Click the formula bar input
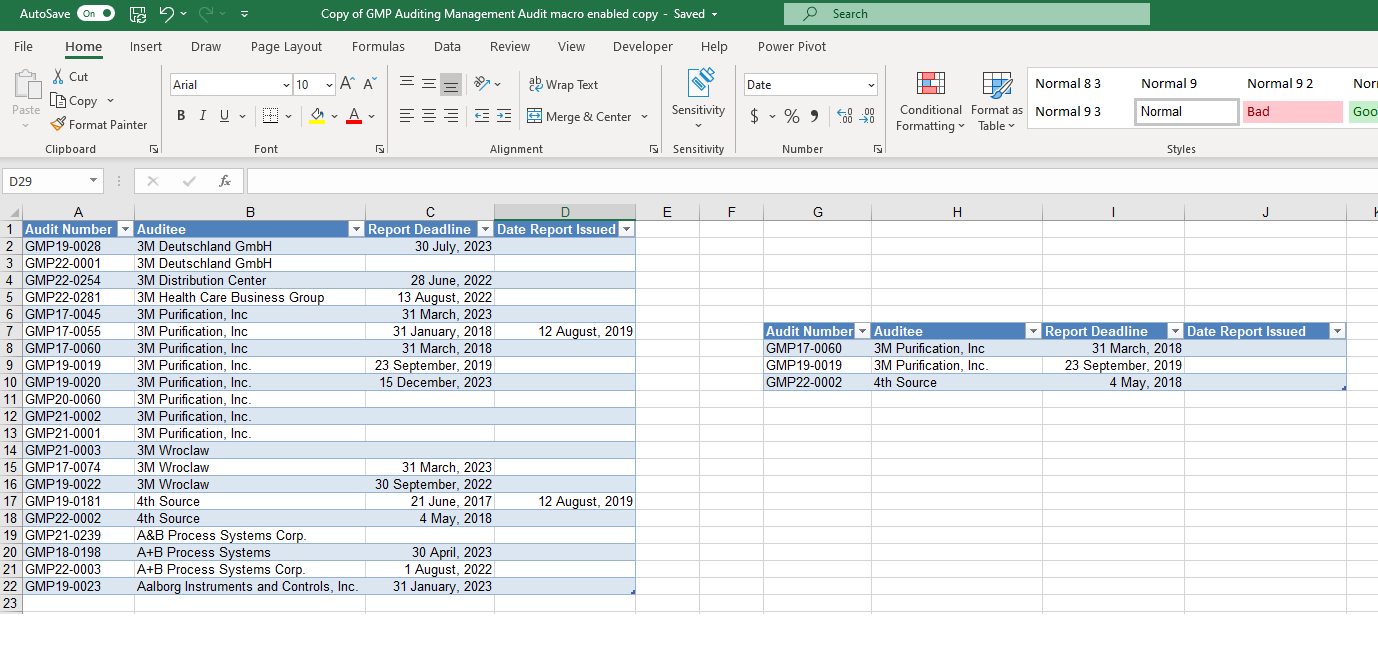This screenshot has height=648, width=1378. point(812,181)
